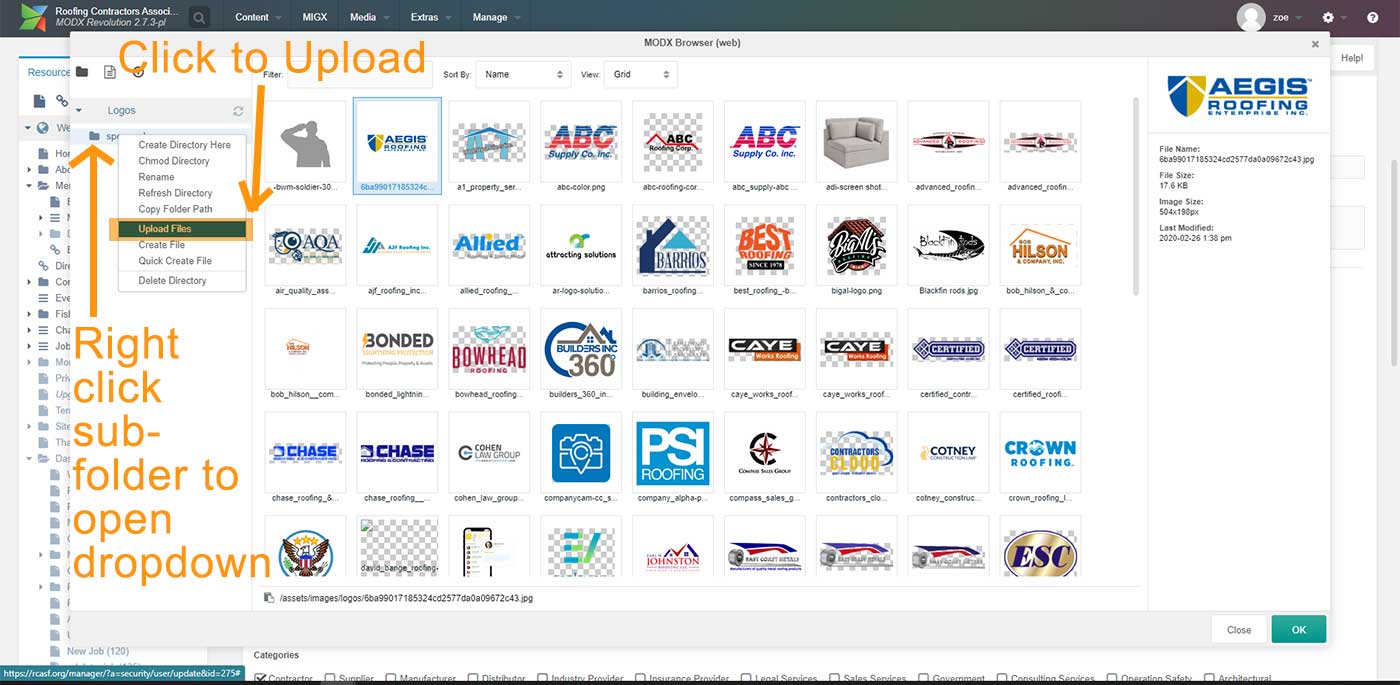Click the create file document icon
This screenshot has height=685, width=1400.
tap(110, 72)
